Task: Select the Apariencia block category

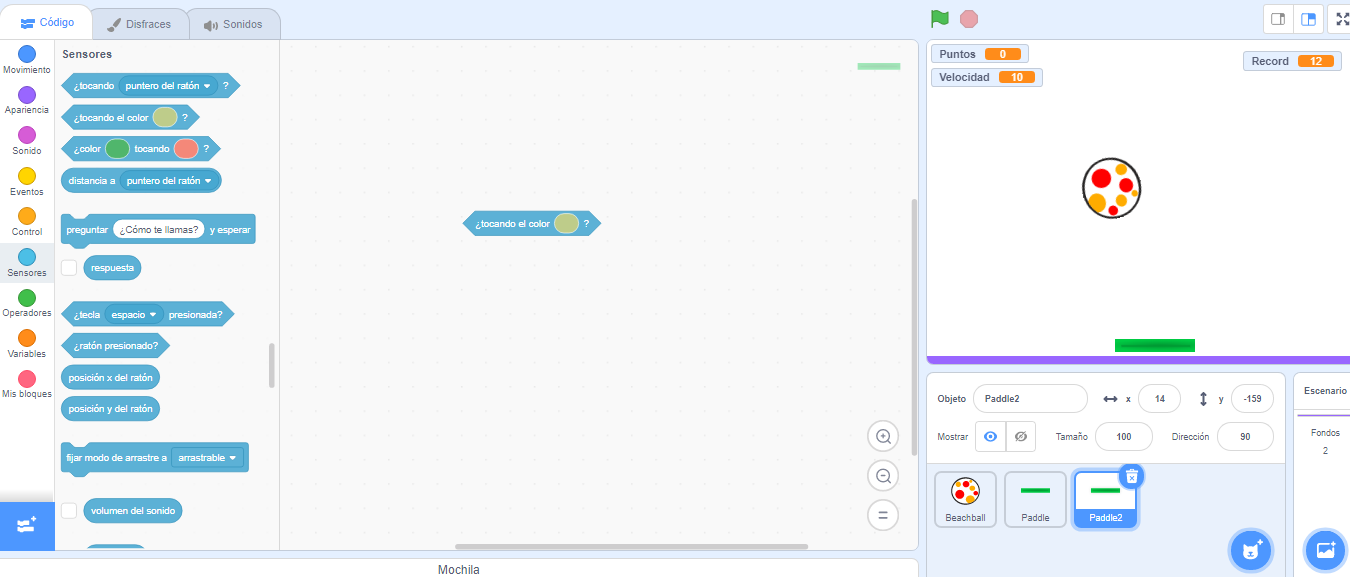Action: tap(27, 100)
